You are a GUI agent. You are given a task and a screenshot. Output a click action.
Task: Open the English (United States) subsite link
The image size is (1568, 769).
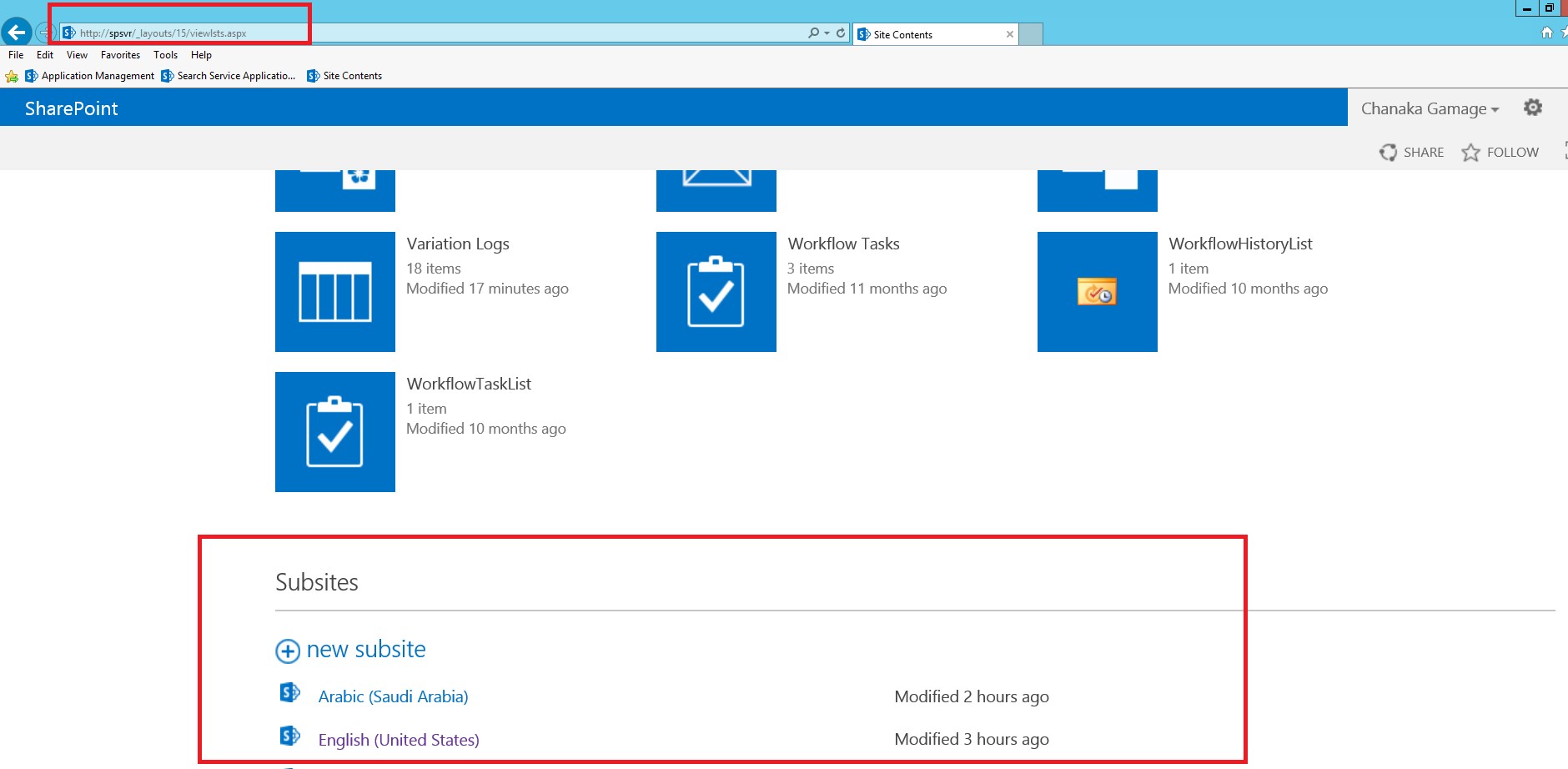tap(399, 740)
